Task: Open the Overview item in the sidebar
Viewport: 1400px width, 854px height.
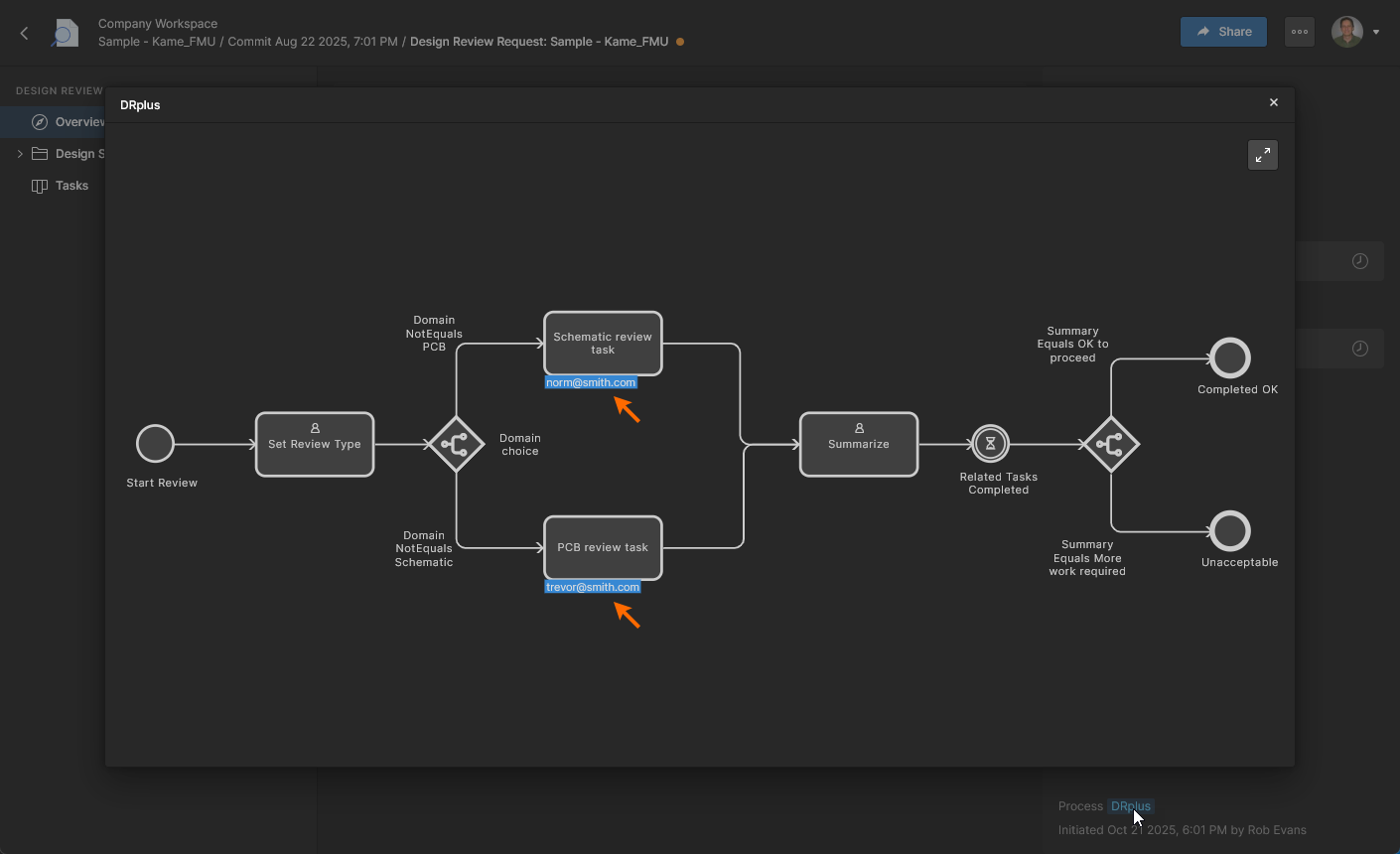Action: (x=55, y=122)
